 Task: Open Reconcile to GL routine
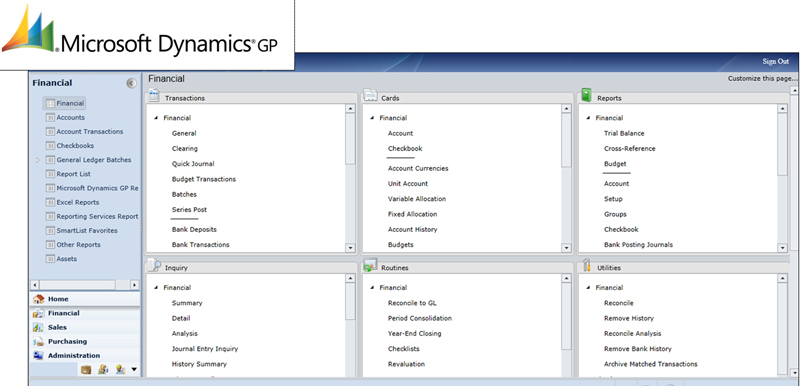(x=412, y=303)
